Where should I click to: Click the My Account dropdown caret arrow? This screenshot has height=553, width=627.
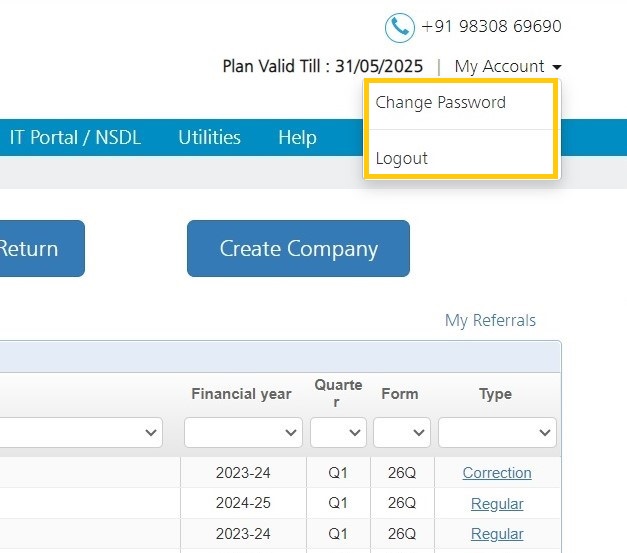(x=557, y=67)
